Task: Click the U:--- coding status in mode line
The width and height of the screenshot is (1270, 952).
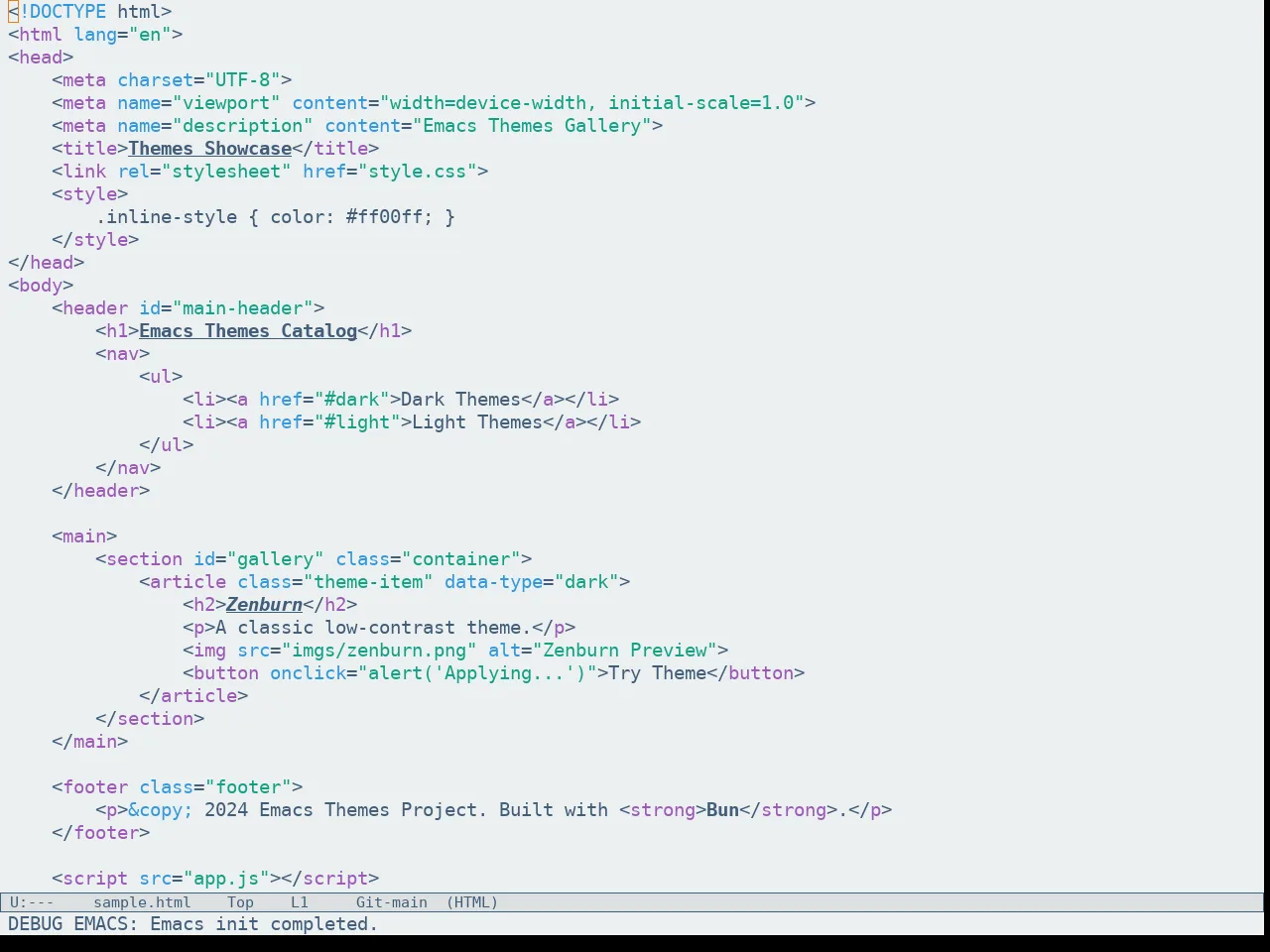Action: tap(32, 902)
